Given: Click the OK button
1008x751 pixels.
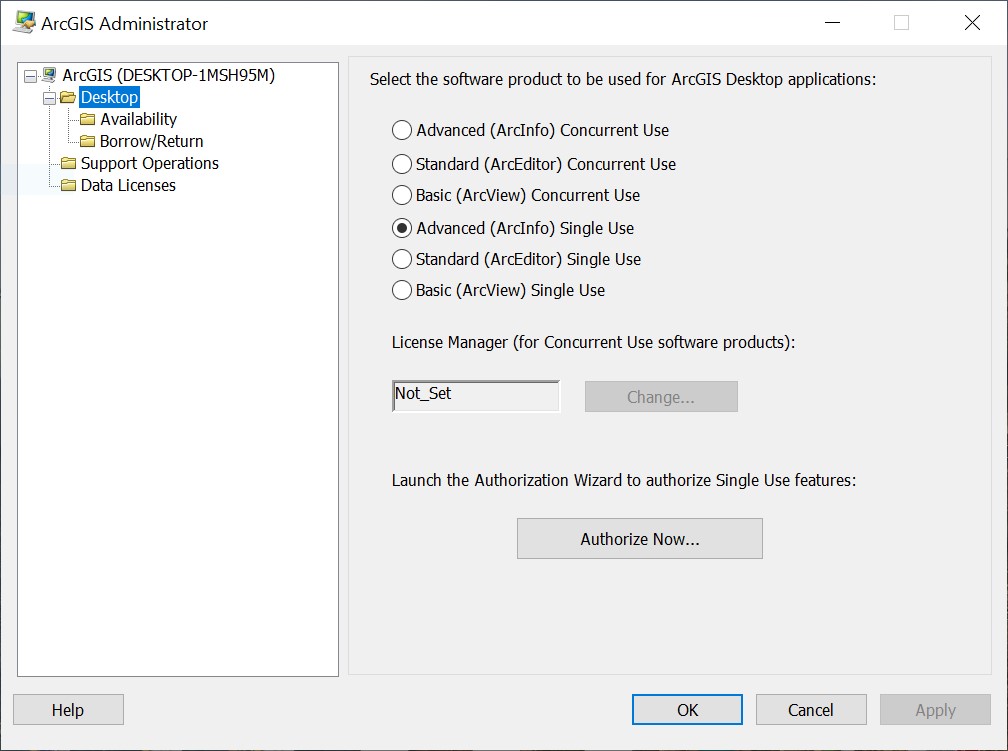Looking at the screenshot, I should point(687,710).
